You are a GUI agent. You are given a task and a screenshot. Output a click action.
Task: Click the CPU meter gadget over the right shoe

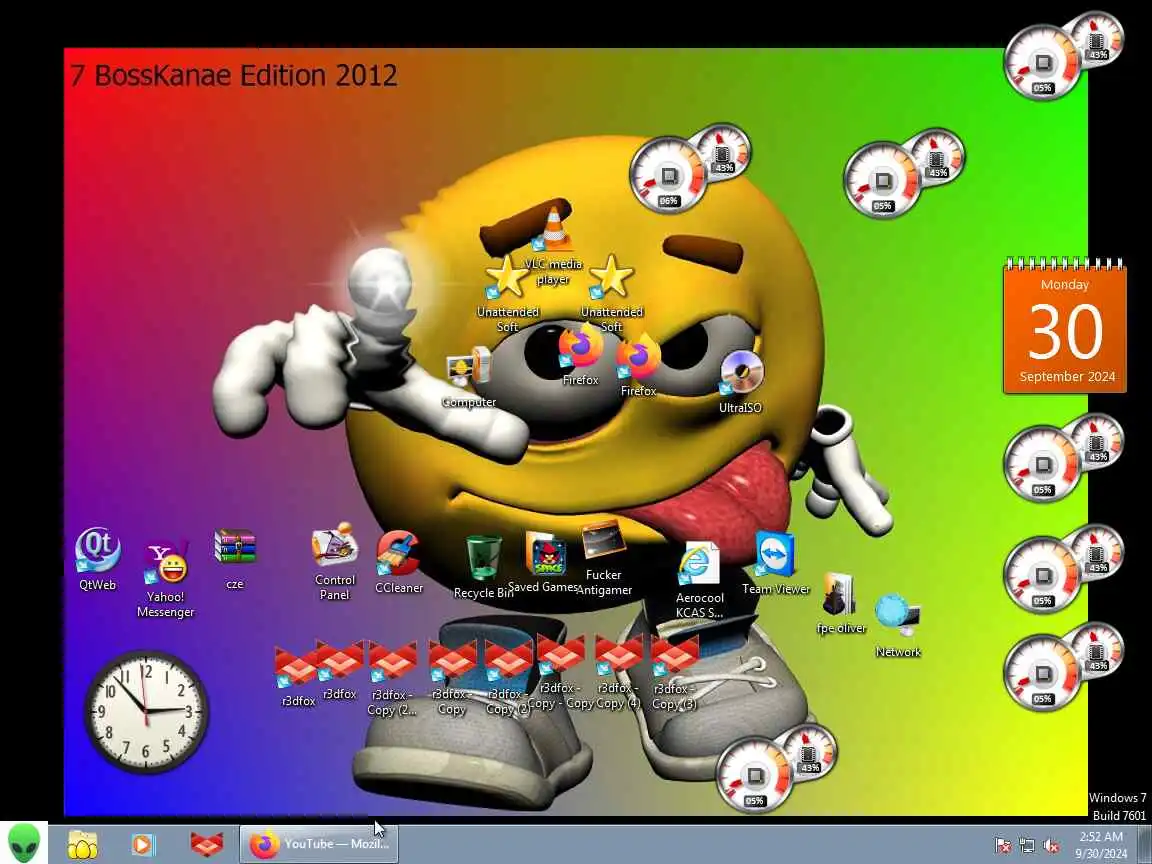click(776, 769)
